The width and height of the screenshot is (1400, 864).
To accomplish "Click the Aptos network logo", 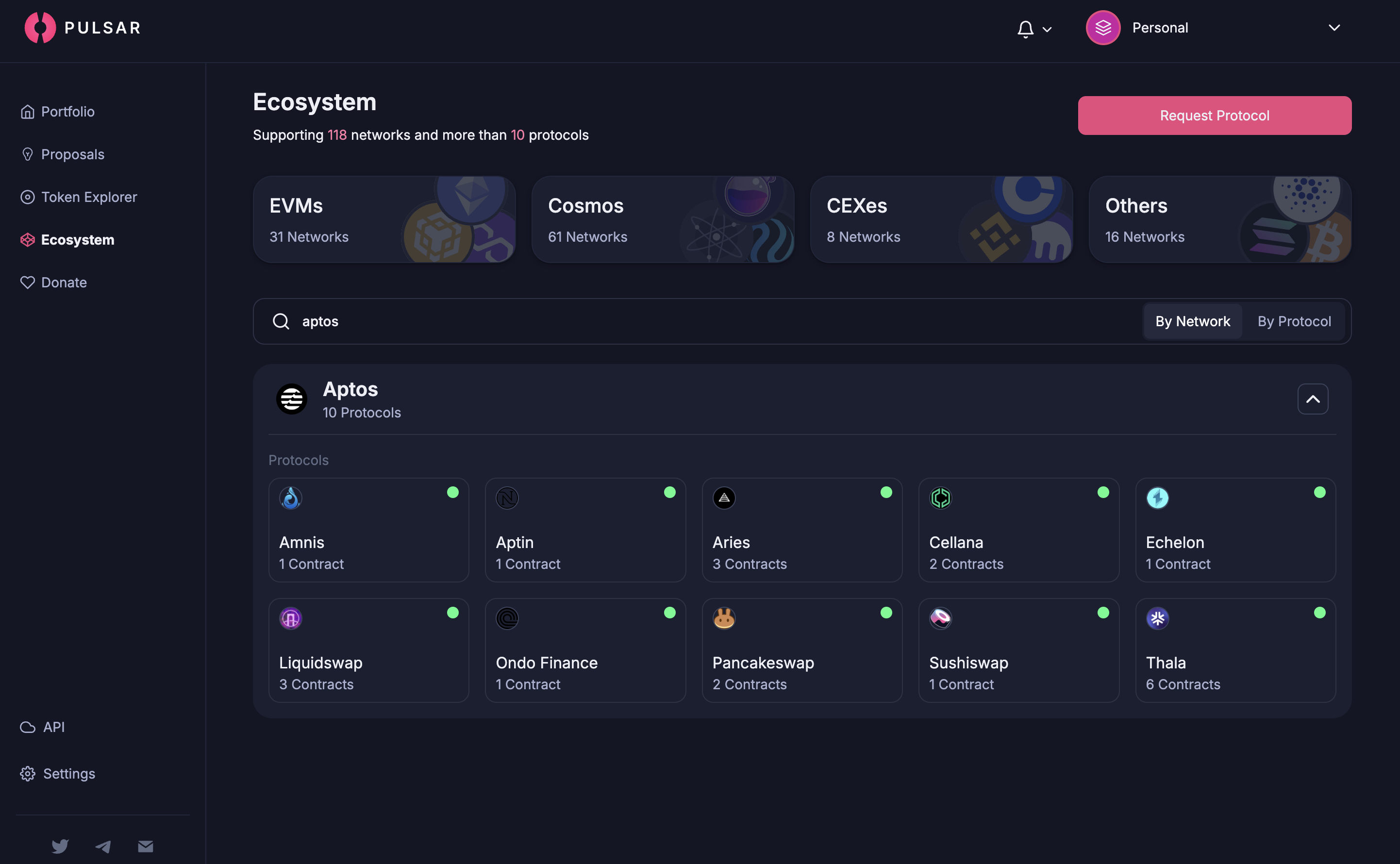I will point(291,399).
